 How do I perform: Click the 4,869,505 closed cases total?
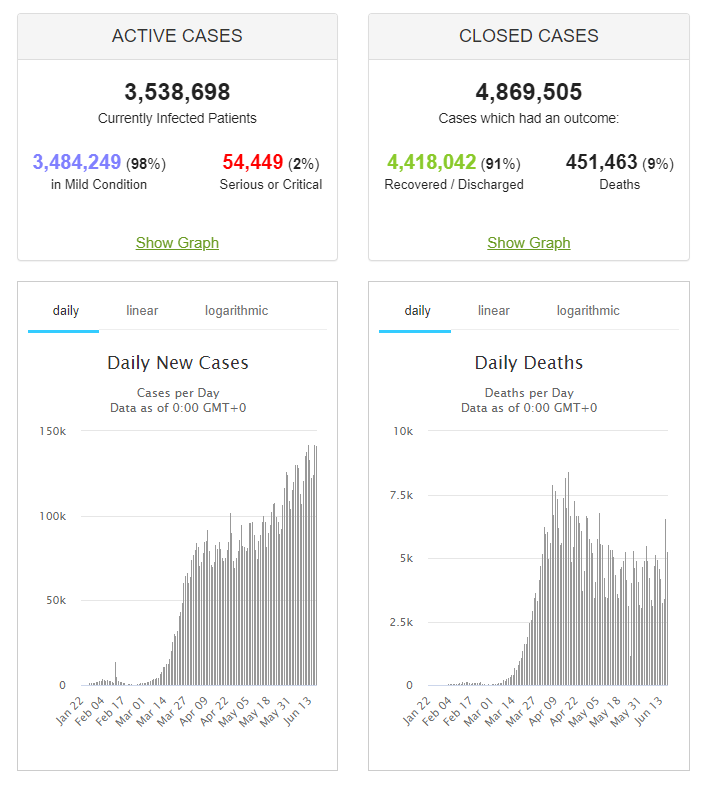[528, 93]
